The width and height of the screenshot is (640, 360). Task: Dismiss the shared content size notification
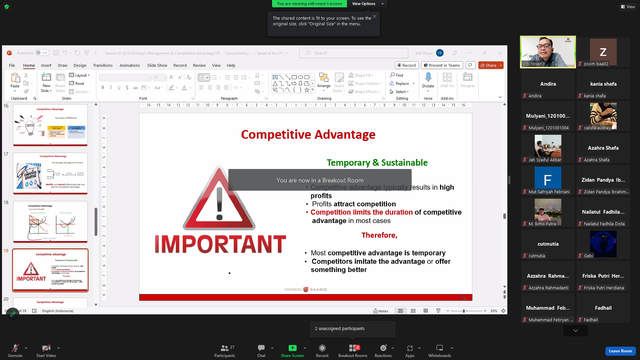coord(374,16)
